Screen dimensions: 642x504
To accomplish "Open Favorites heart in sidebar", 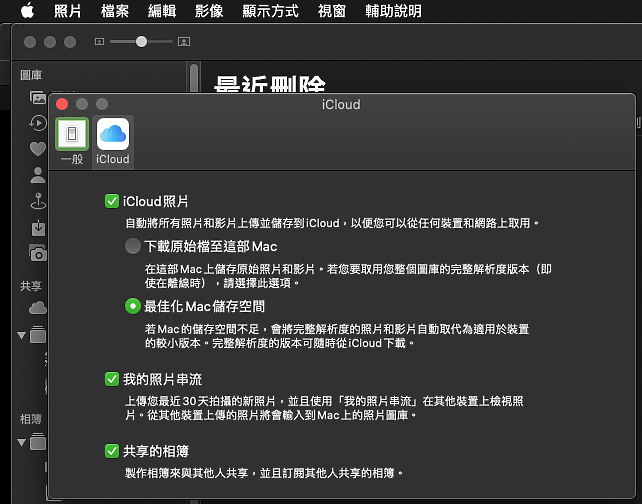I will [38, 149].
